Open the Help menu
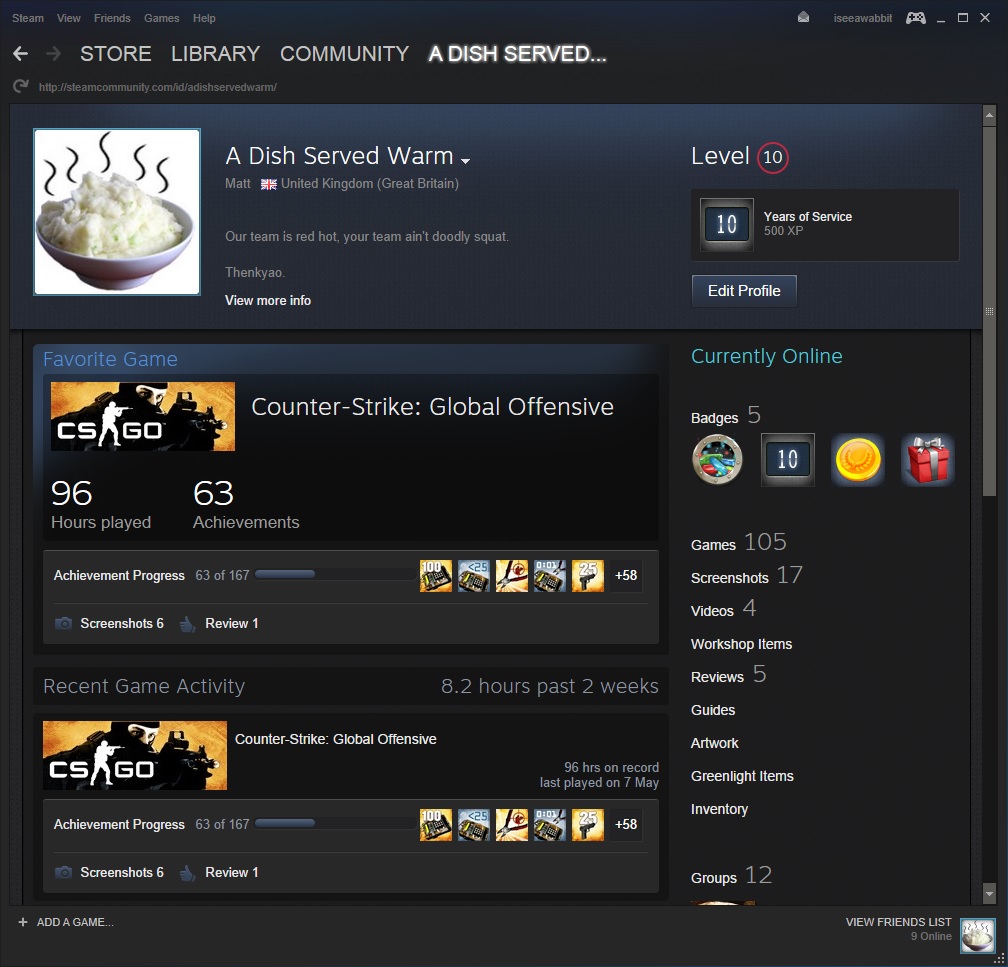This screenshot has height=967, width=1008. [x=204, y=18]
